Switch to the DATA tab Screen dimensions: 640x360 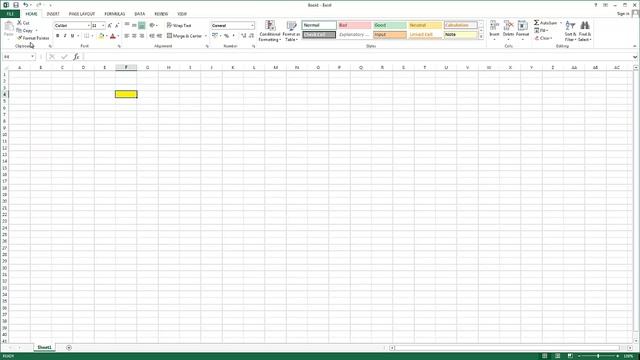point(140,14)
